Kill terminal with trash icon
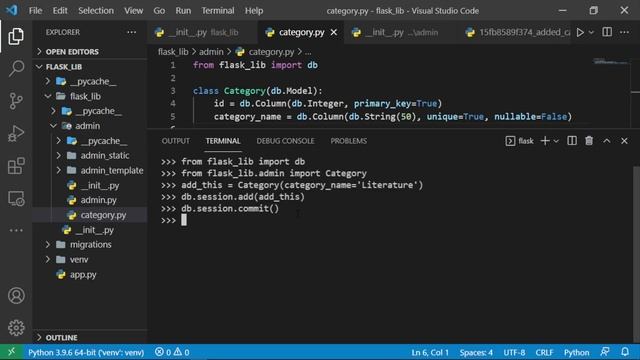Viewport: 640px width, 360px height. [x=589, y=141]
